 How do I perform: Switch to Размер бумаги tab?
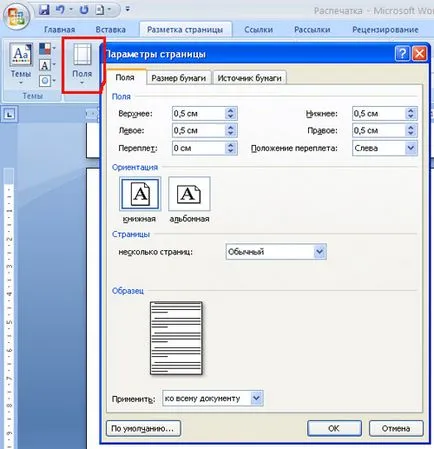[x=178, y=78]
